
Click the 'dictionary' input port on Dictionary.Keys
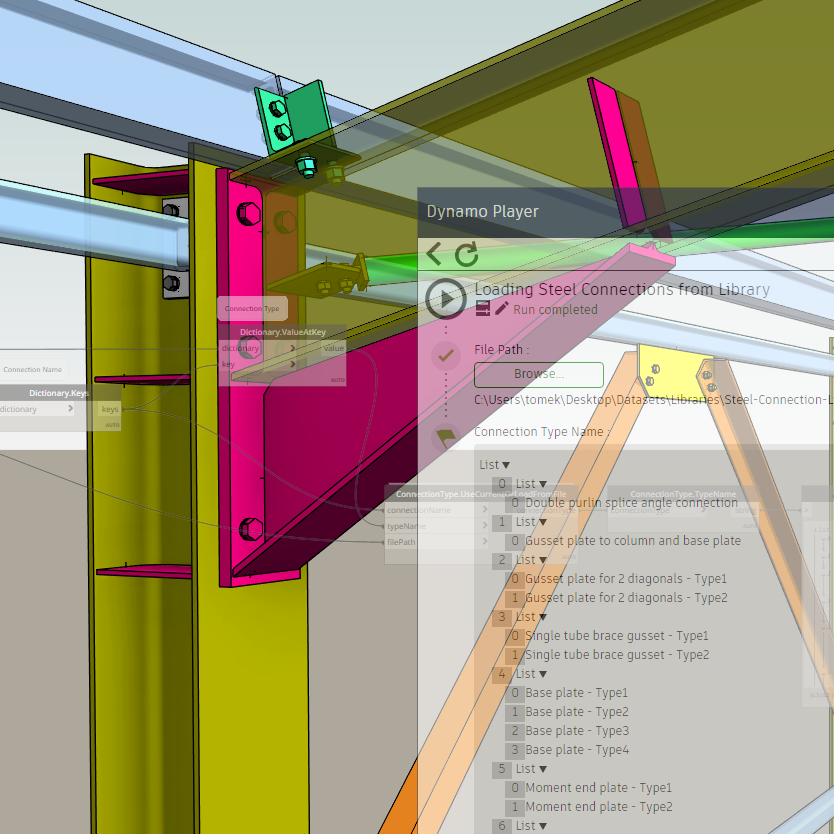(x=37, y=409)
